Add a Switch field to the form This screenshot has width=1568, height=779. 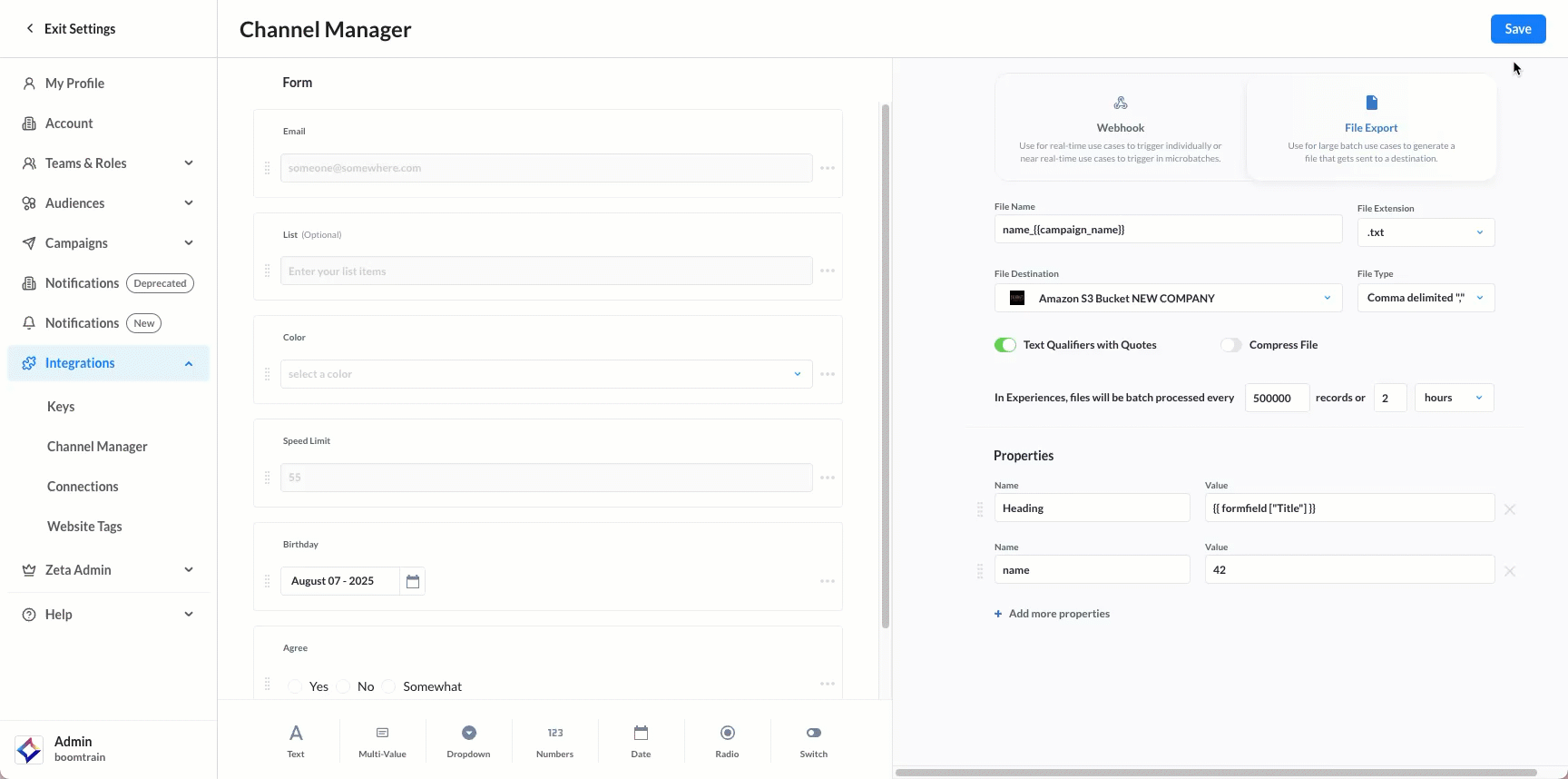813,741
